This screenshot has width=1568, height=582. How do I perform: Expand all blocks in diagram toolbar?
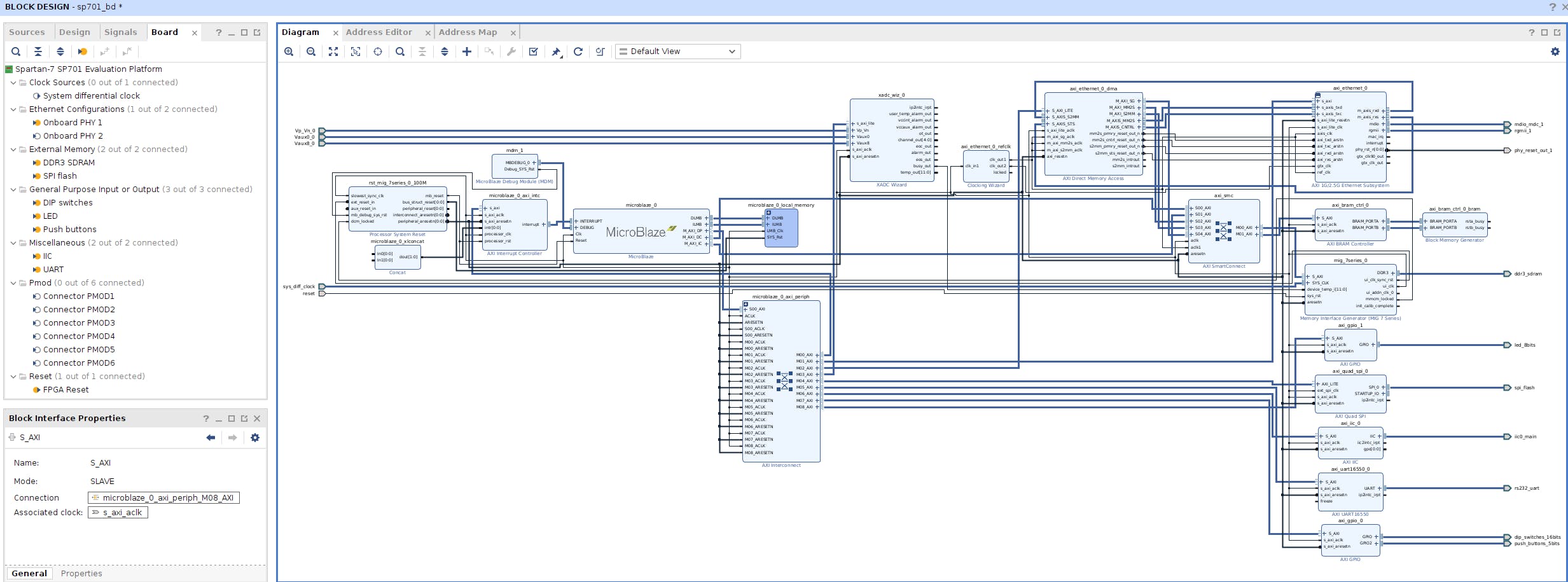point(445,52)
